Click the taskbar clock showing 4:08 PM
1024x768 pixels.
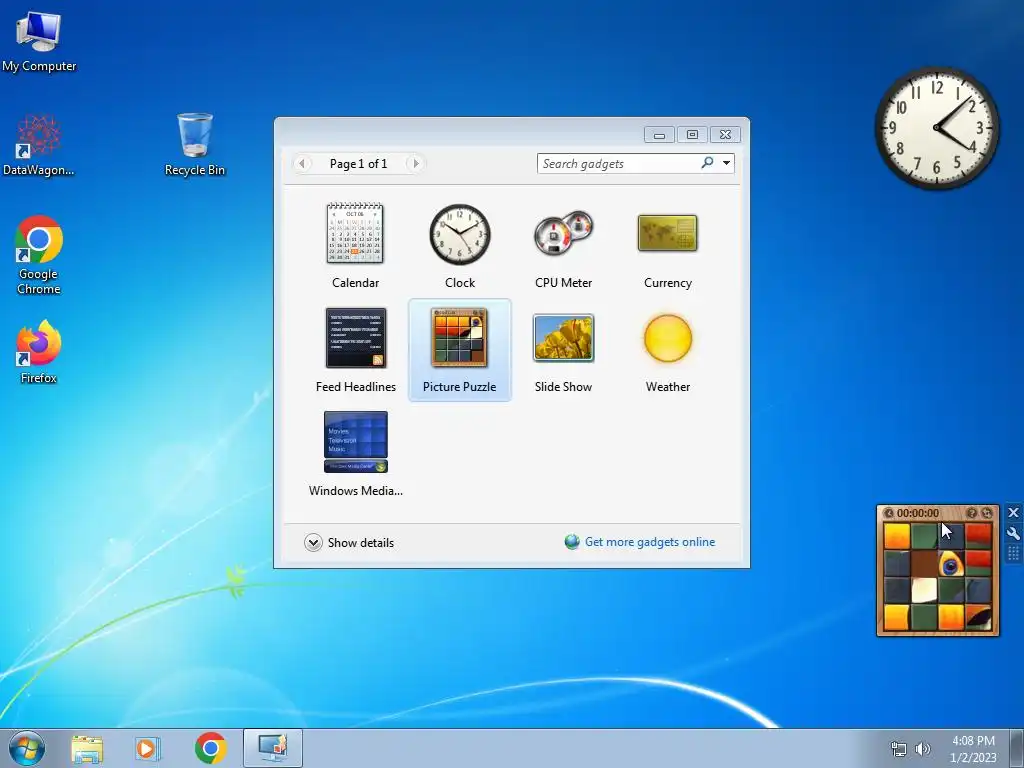click(x=973, y=749)
